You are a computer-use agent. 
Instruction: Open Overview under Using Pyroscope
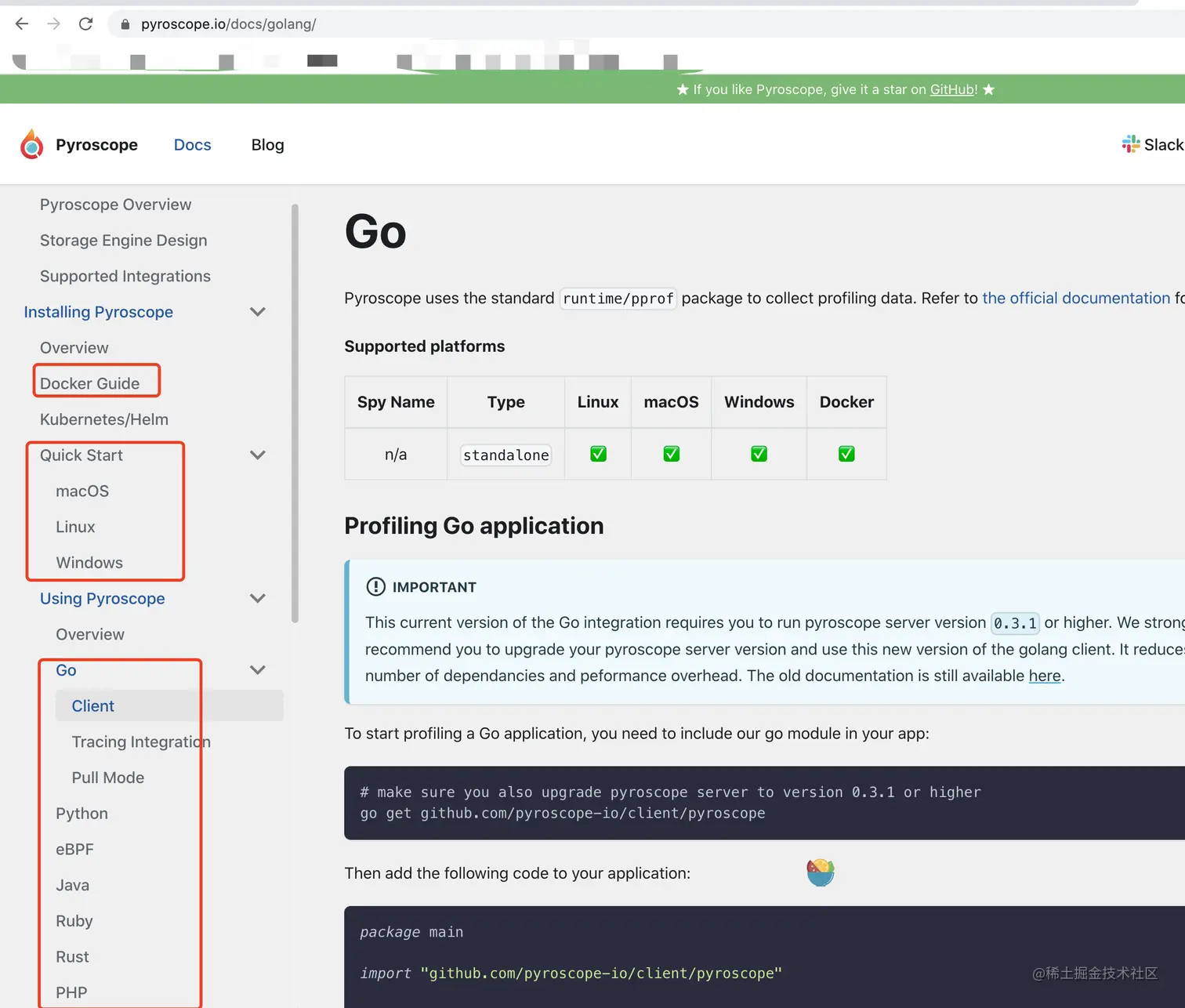coord(89,635)
